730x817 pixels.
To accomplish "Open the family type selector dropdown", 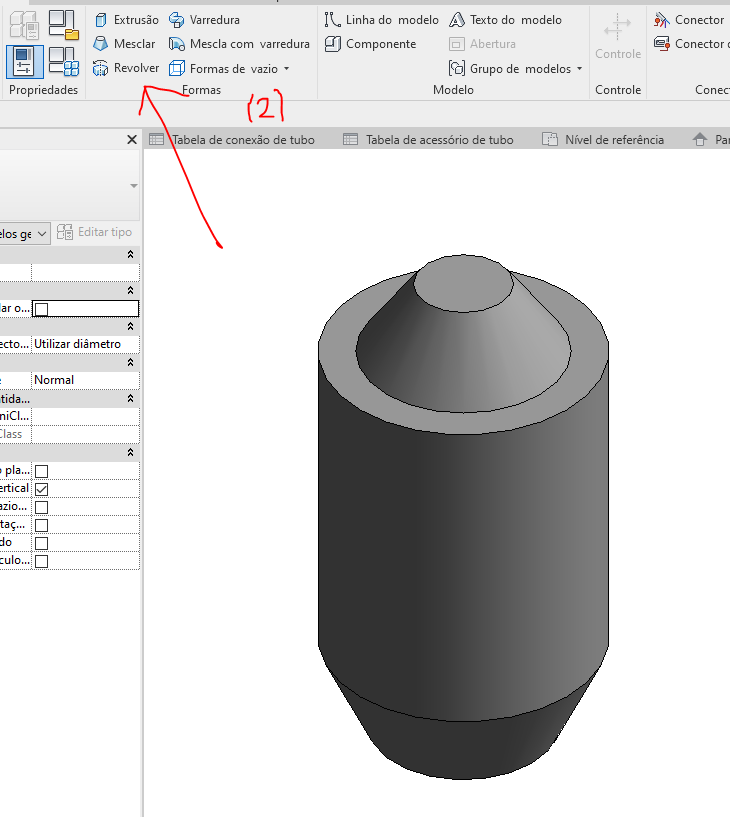I will point(133,187).
